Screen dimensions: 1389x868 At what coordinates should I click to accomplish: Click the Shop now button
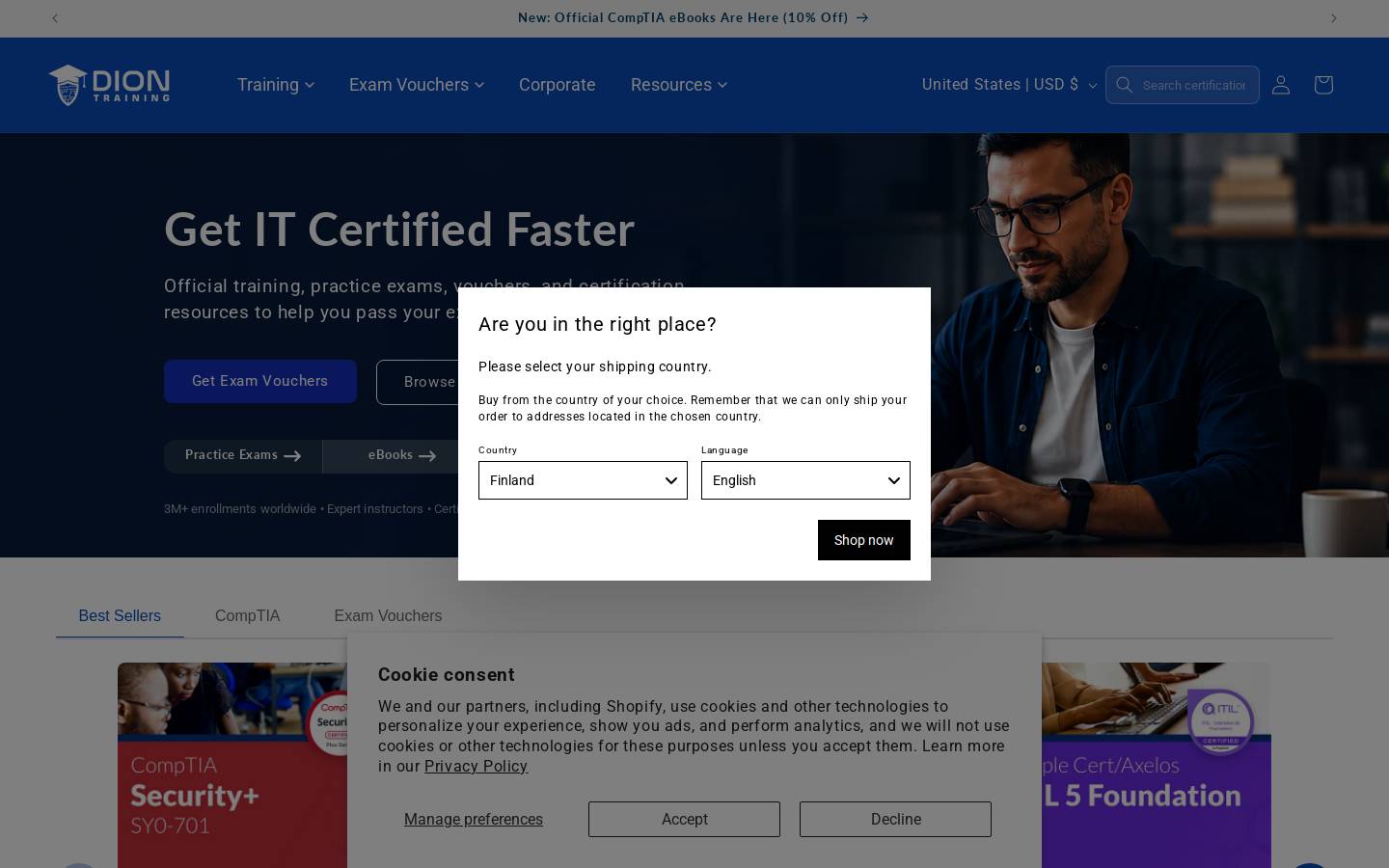(x=864, y=540)
